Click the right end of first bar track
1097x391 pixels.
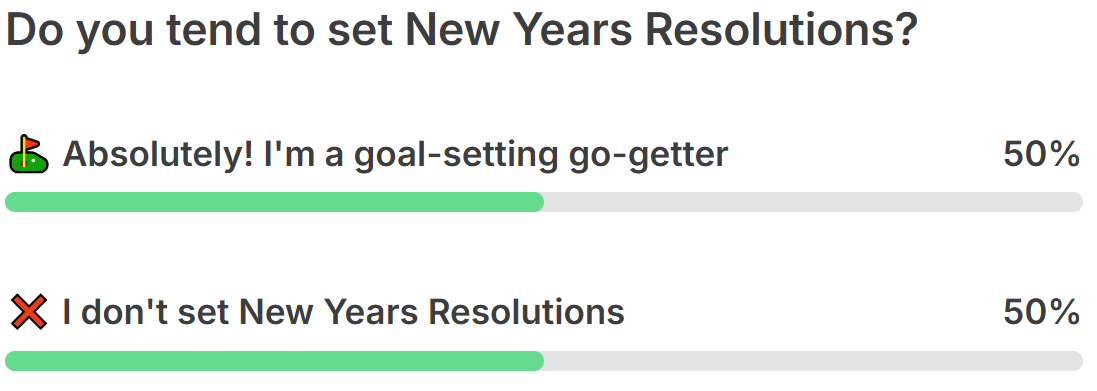(x=1076, y=202)
